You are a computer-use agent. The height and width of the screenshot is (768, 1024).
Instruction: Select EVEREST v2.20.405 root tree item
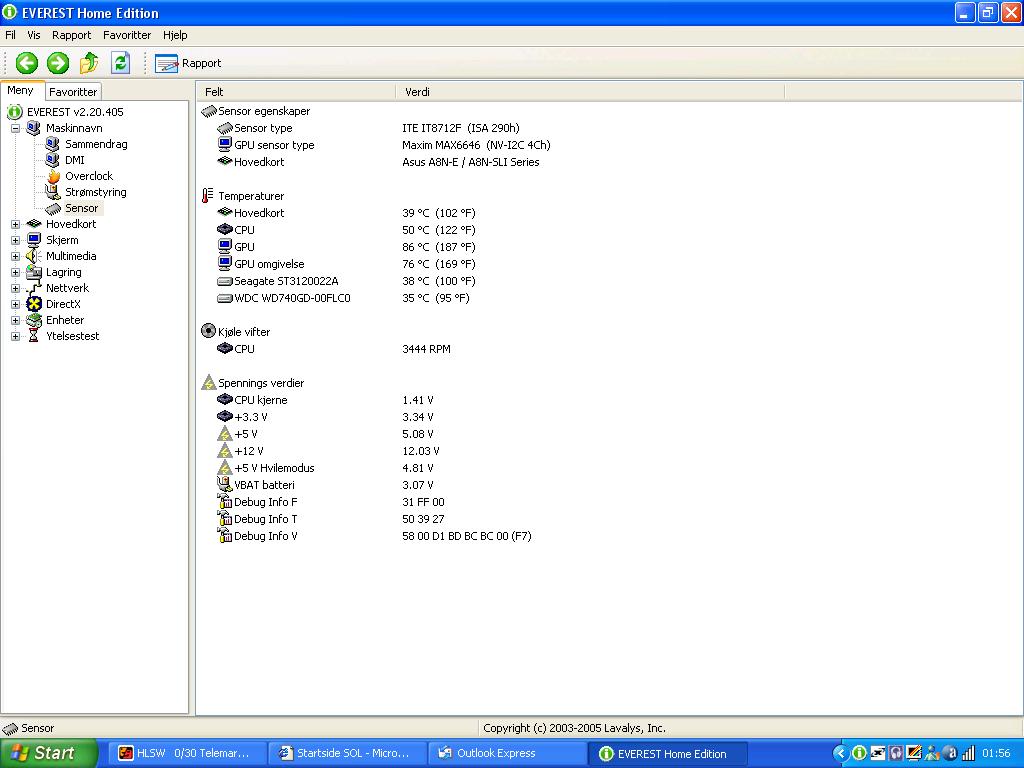[75, 112]
